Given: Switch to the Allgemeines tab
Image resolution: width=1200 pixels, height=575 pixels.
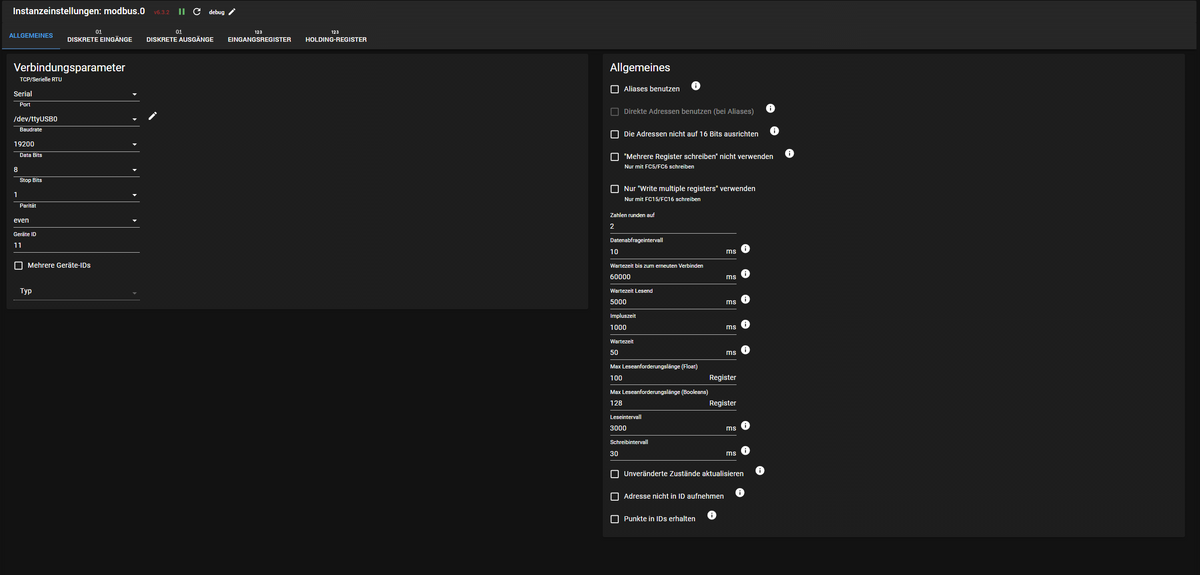Looking at the screenshot, I should (x=30, y=37).
